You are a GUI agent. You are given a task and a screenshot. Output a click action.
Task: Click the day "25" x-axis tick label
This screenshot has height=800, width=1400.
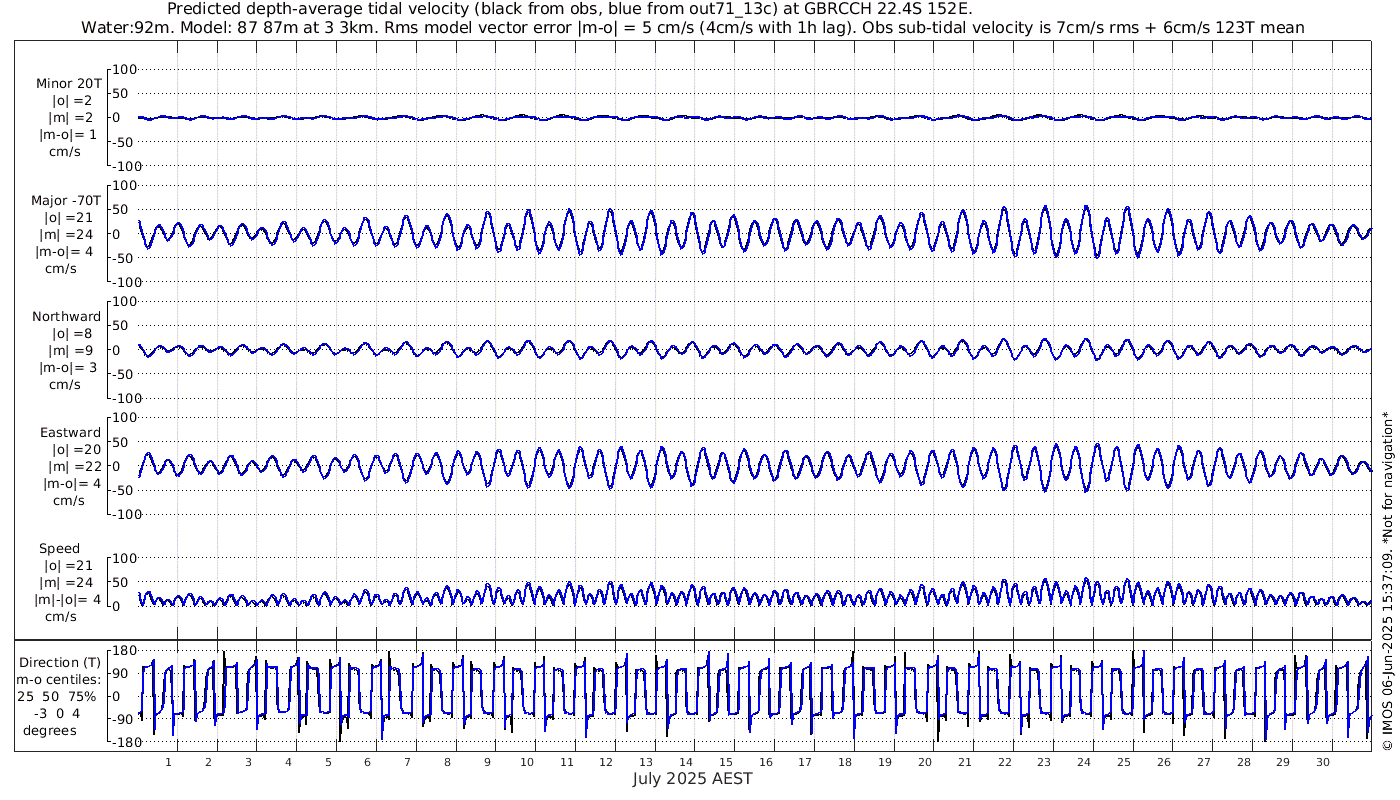pos(1123,762)
